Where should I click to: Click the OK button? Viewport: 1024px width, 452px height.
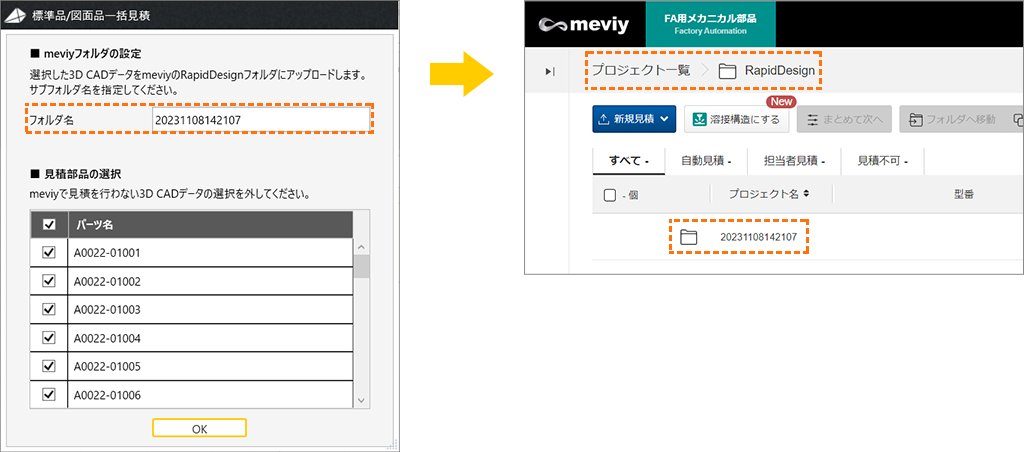pos(199,428)
